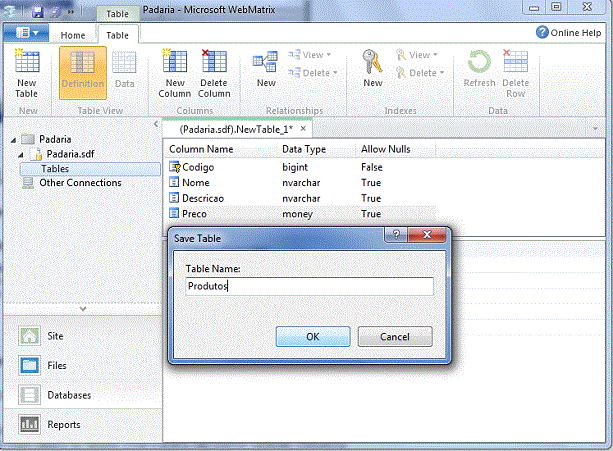Image resolution: width=613 pixels, height=451 pixels.
Task: Collapse the left navigation pane arrow
Action: tap(156, 124)
